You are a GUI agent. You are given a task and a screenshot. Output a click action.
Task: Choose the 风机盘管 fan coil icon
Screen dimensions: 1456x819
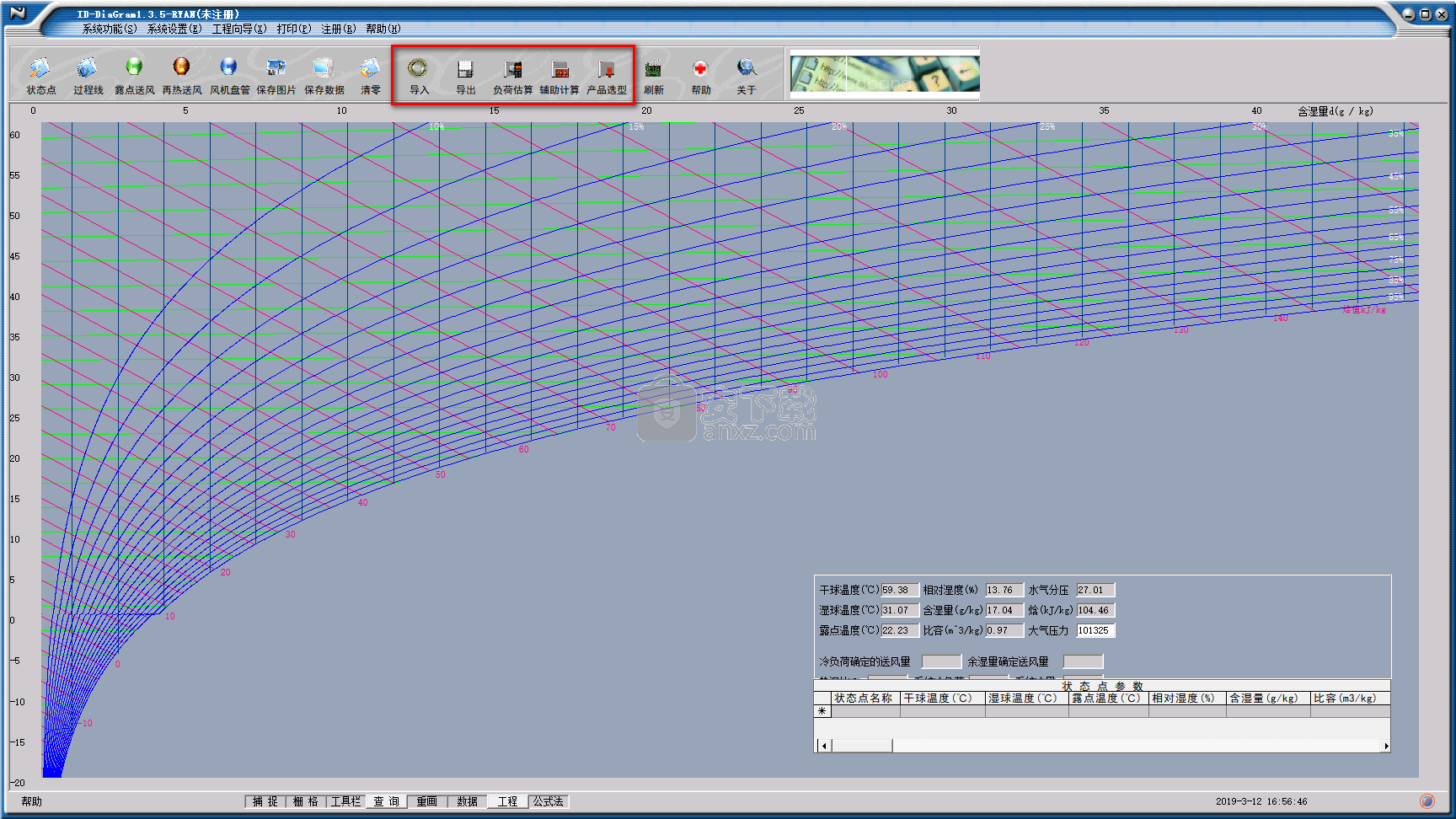pos(229,75)
